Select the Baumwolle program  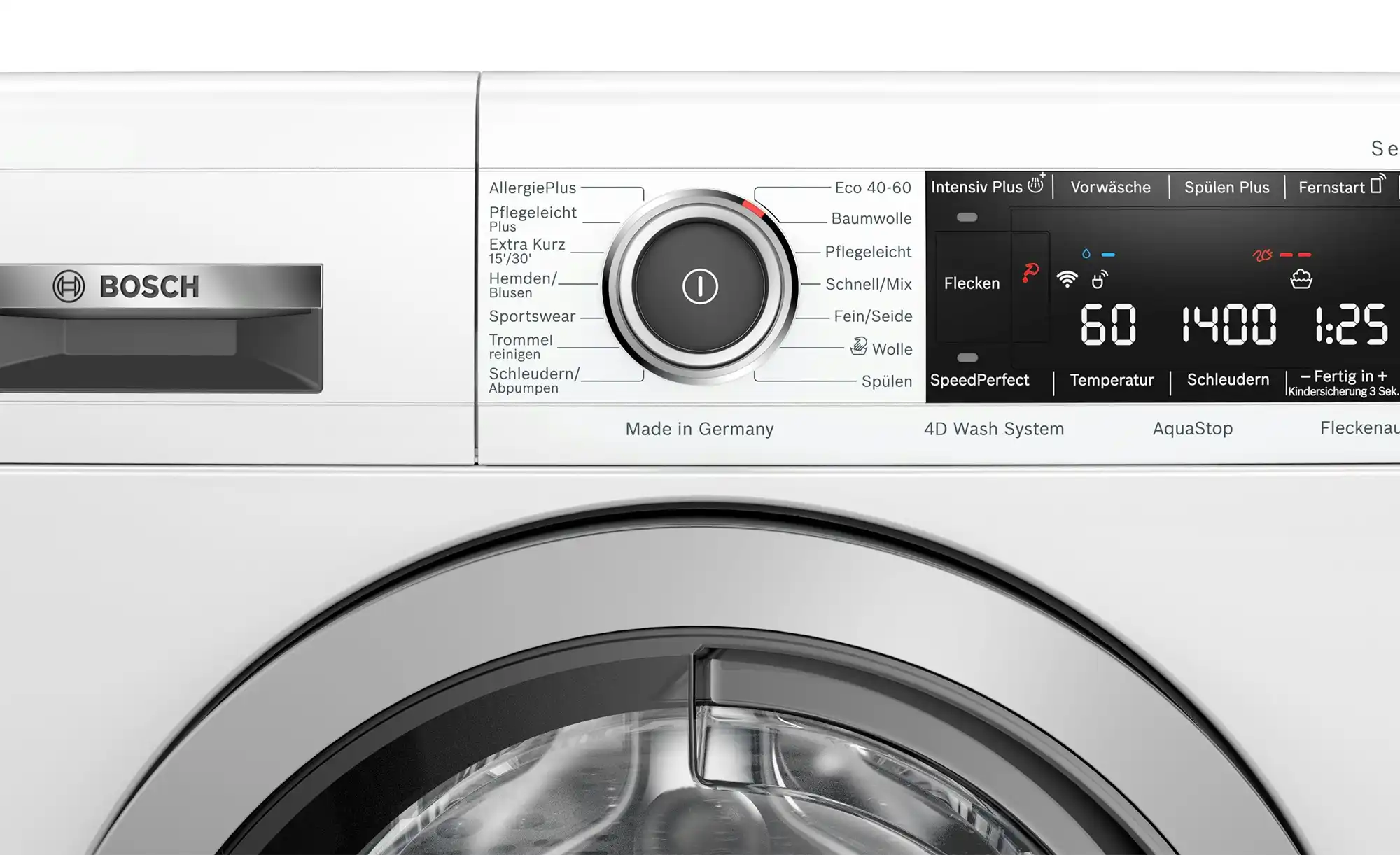point(871,218)
